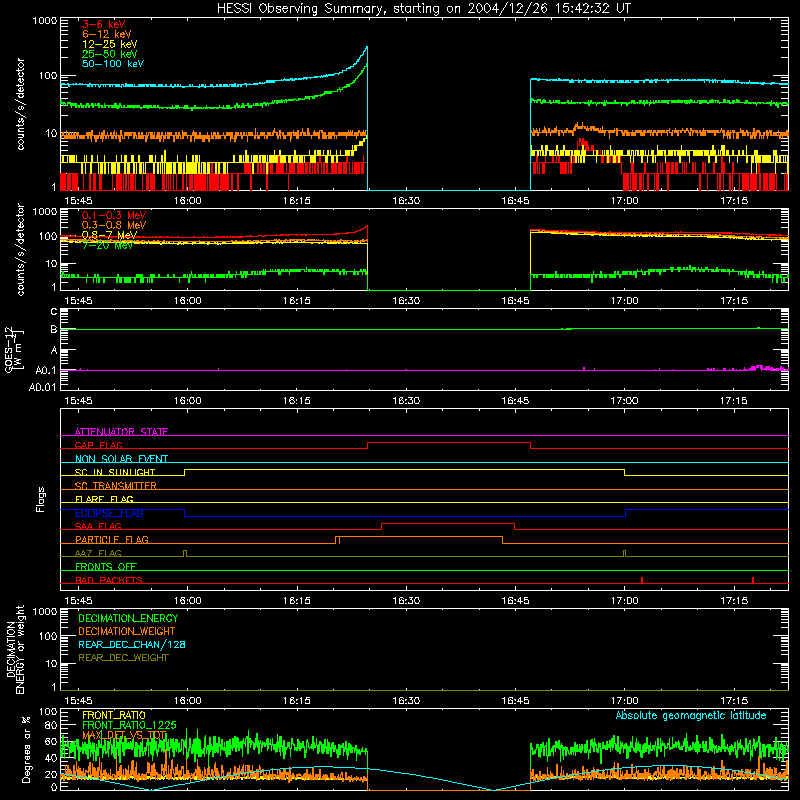Screen dimensions: 800x800
Task: Choose the FLARE_FLAG label
Action: pyautogui.click(x=104, y=499)
